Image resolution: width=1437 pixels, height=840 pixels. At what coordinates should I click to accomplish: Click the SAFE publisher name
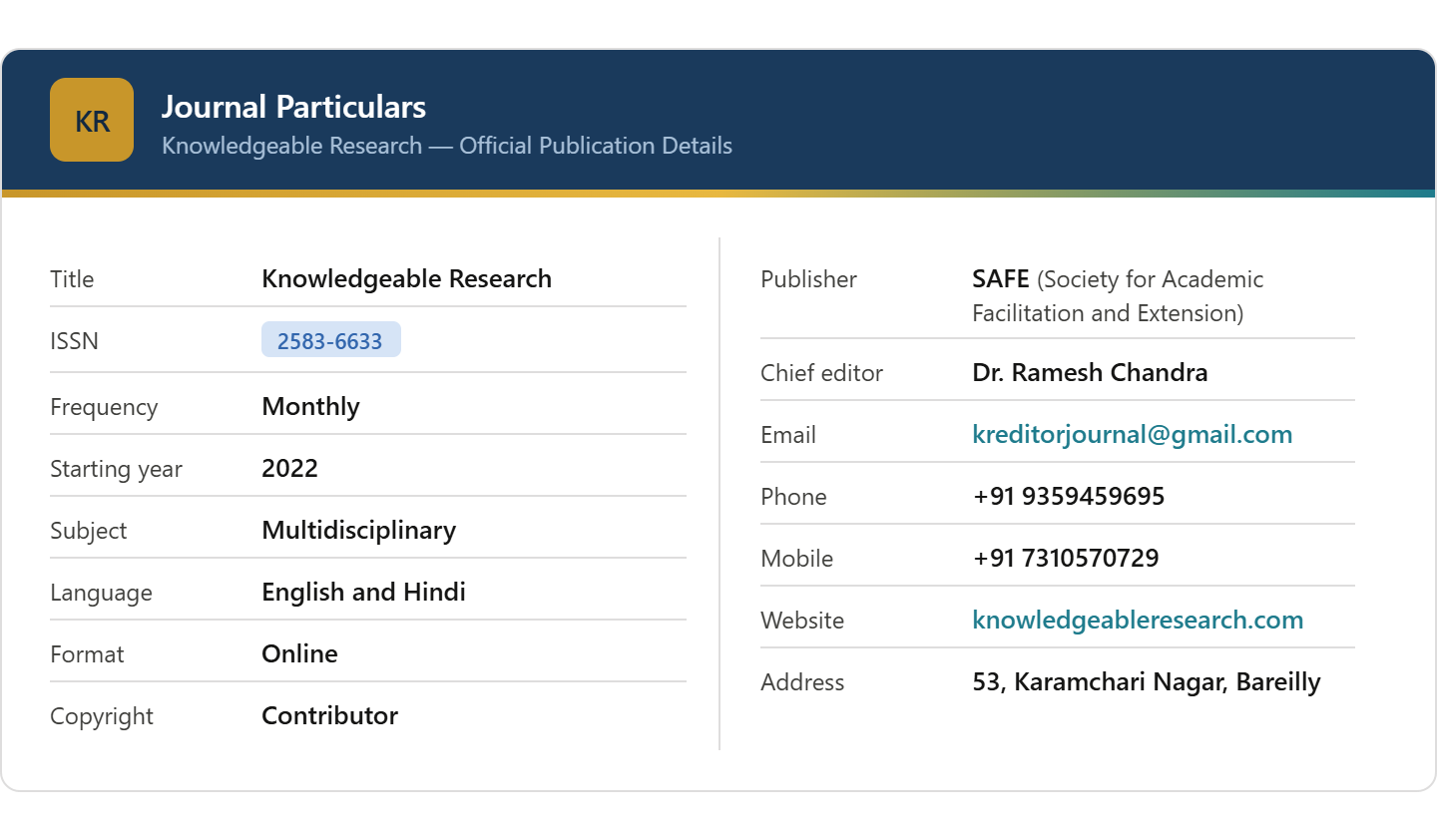pos(1001,278)
